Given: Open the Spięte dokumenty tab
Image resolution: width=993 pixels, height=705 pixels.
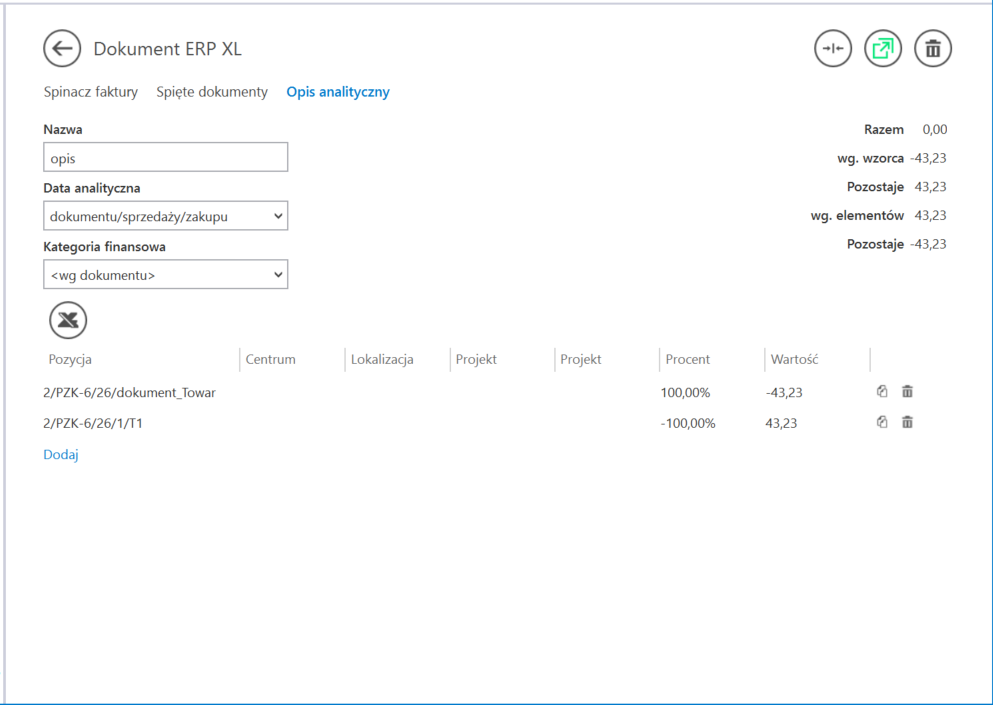Looking at the screenshot, I should coord(212,92).
